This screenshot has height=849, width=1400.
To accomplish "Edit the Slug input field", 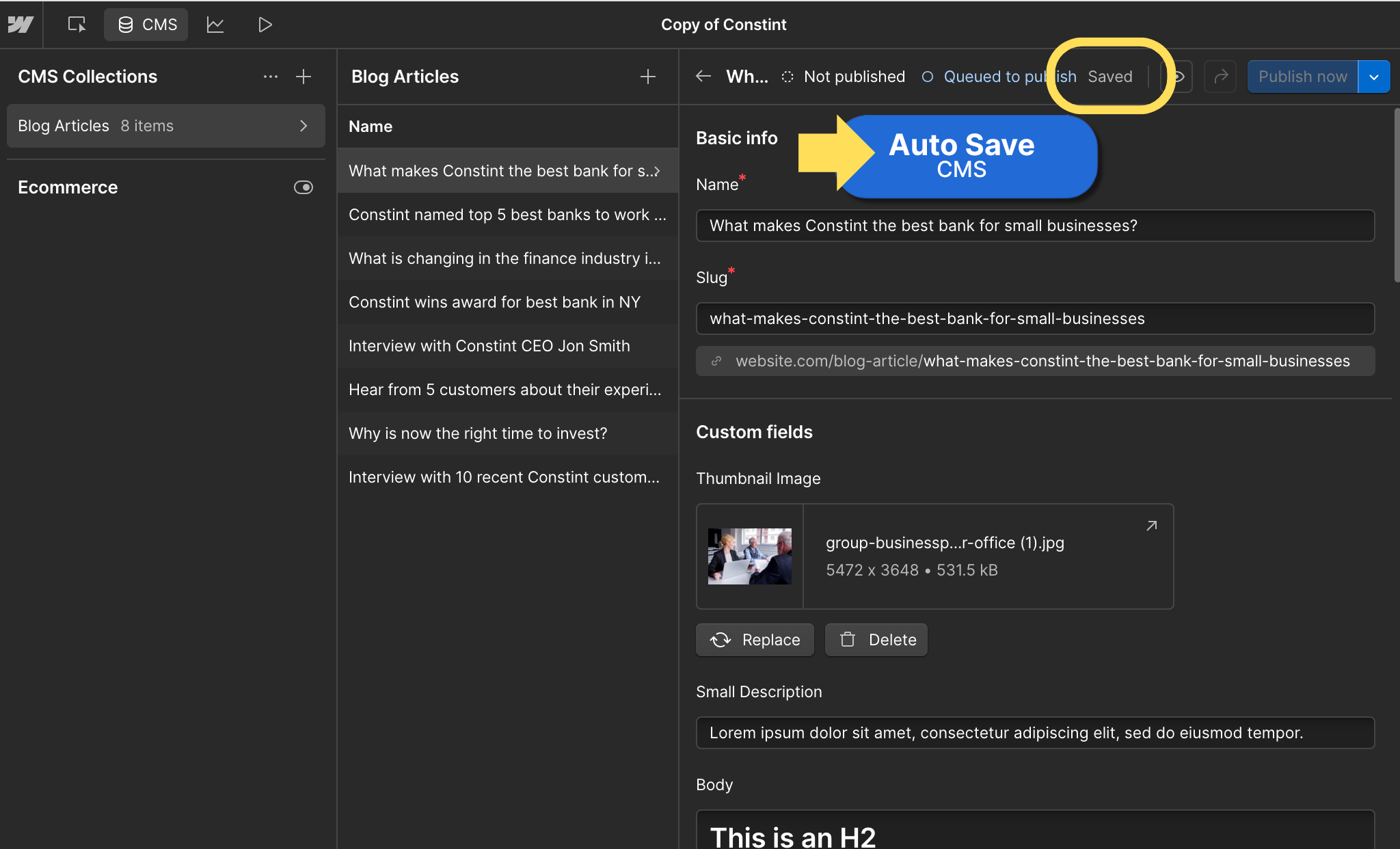I will tap(1035, 319).
